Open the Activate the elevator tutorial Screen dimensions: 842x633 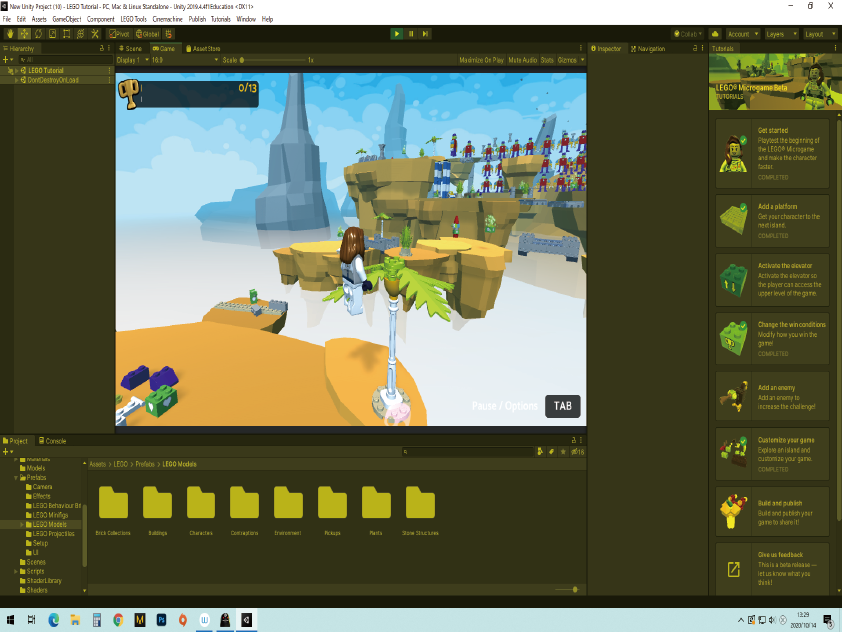772,279
